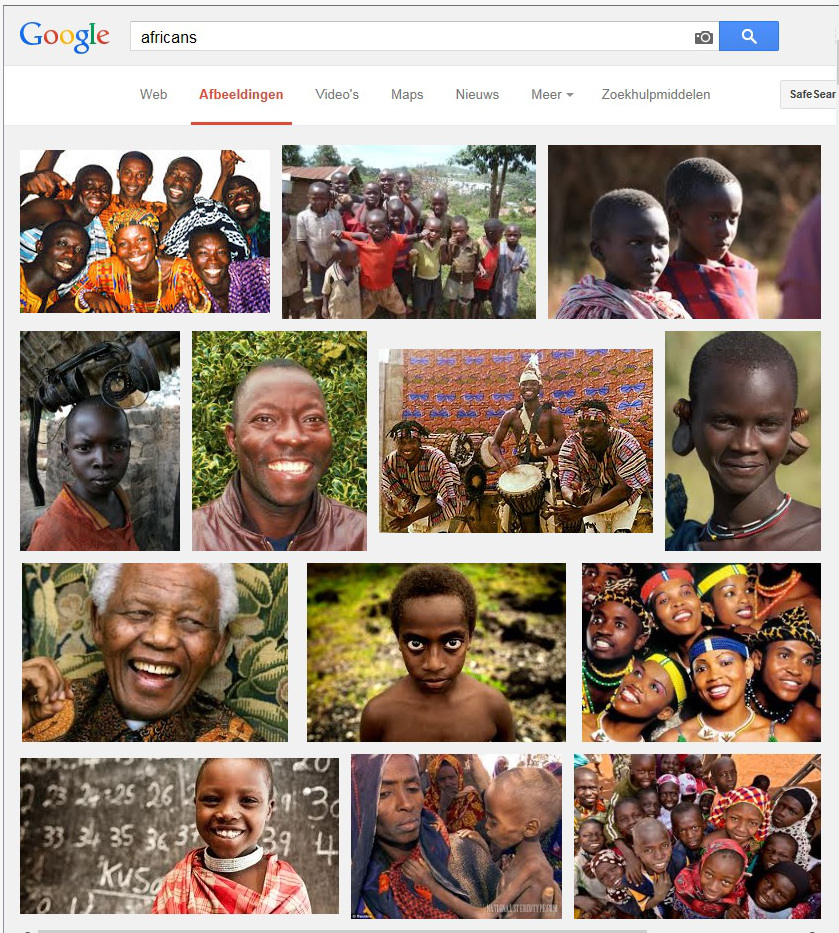
Task: Expand the Meer dropdown menu
Action: (552, 95)
